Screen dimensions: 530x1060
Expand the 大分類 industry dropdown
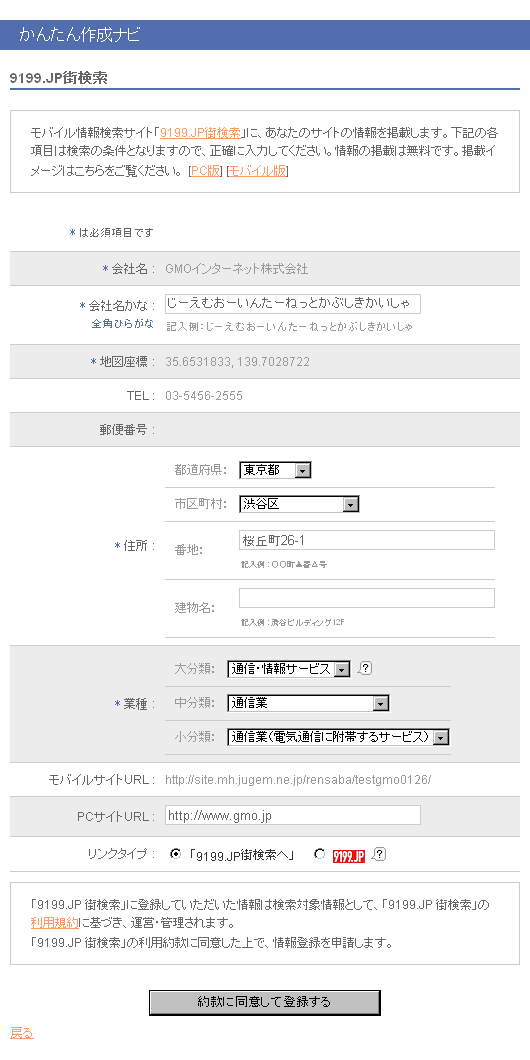(x=289, y=669)
